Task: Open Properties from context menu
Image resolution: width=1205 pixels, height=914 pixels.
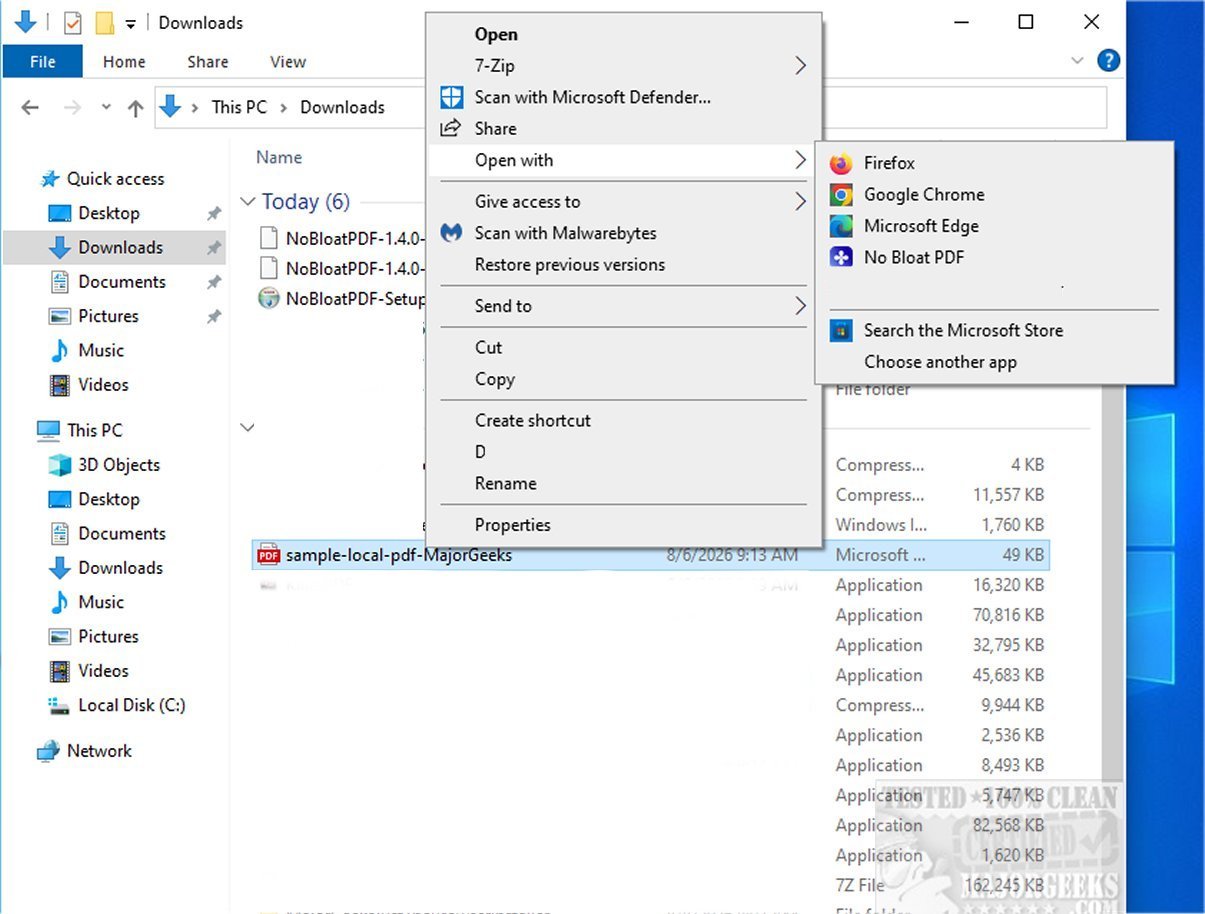Action: pos(513,525)
